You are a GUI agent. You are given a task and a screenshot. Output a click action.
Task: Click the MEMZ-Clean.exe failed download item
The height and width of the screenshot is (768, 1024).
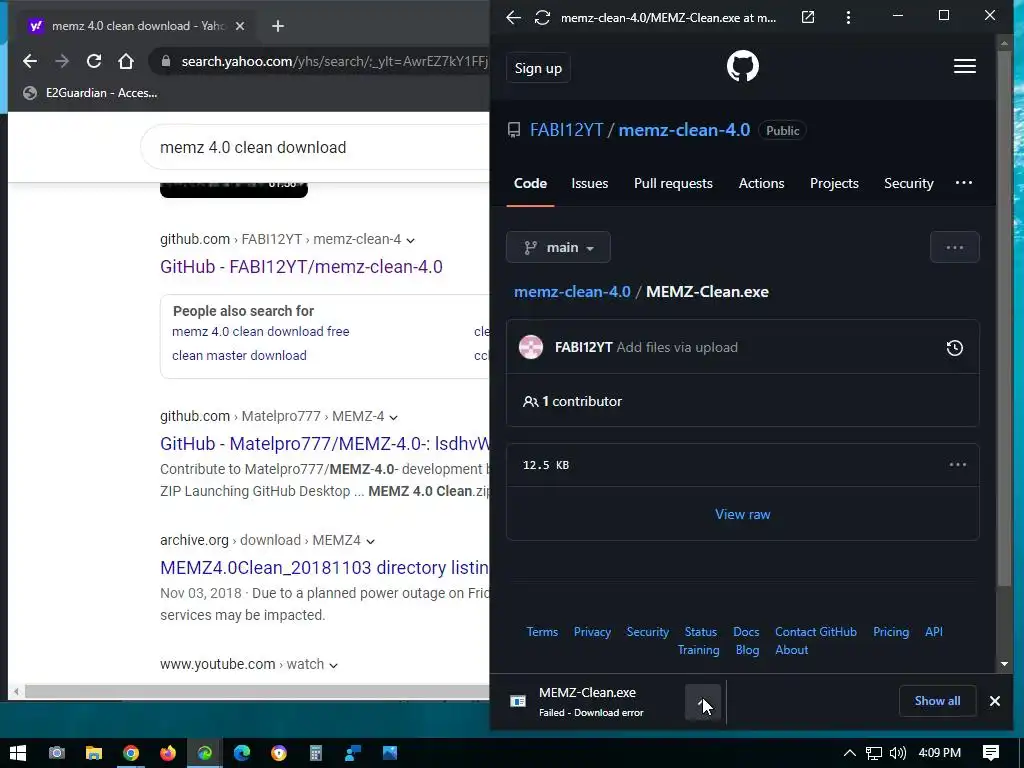tap(590, 701)
